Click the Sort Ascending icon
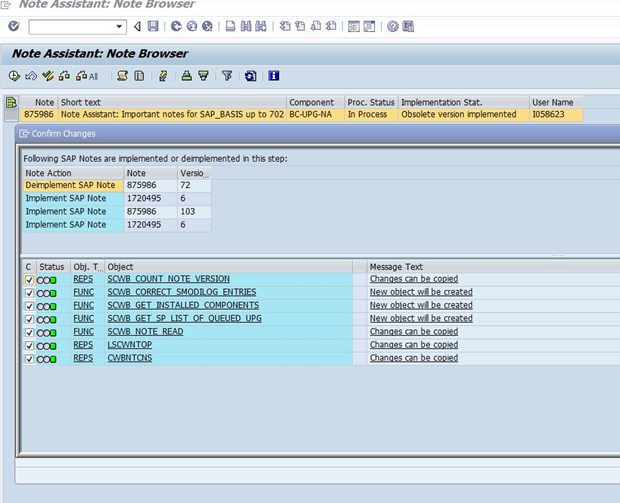620x503 pixels. click(x=186, y=76)
